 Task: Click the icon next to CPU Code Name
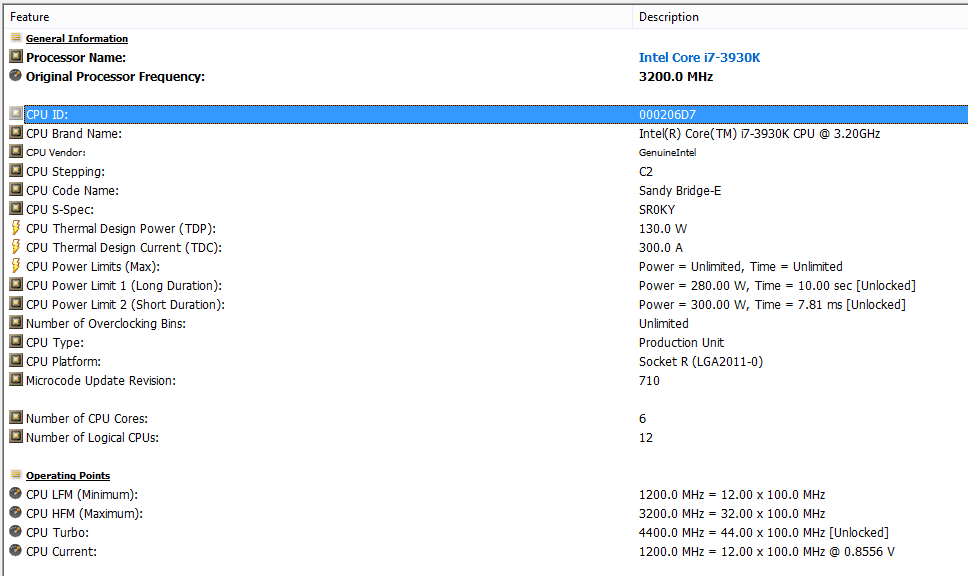(x=16, y=190)
